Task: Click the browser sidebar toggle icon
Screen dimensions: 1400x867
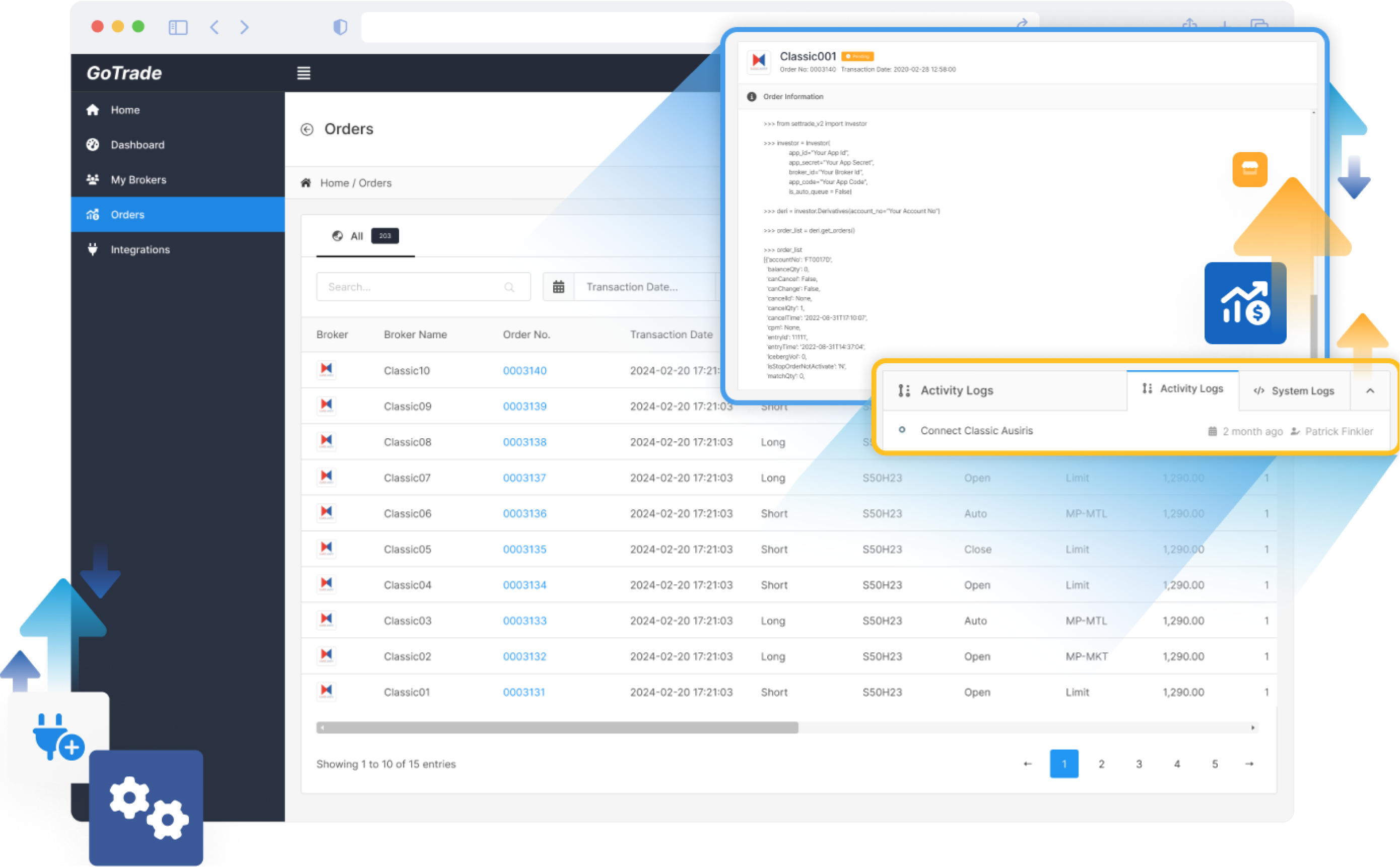Action: coord(178,27)
